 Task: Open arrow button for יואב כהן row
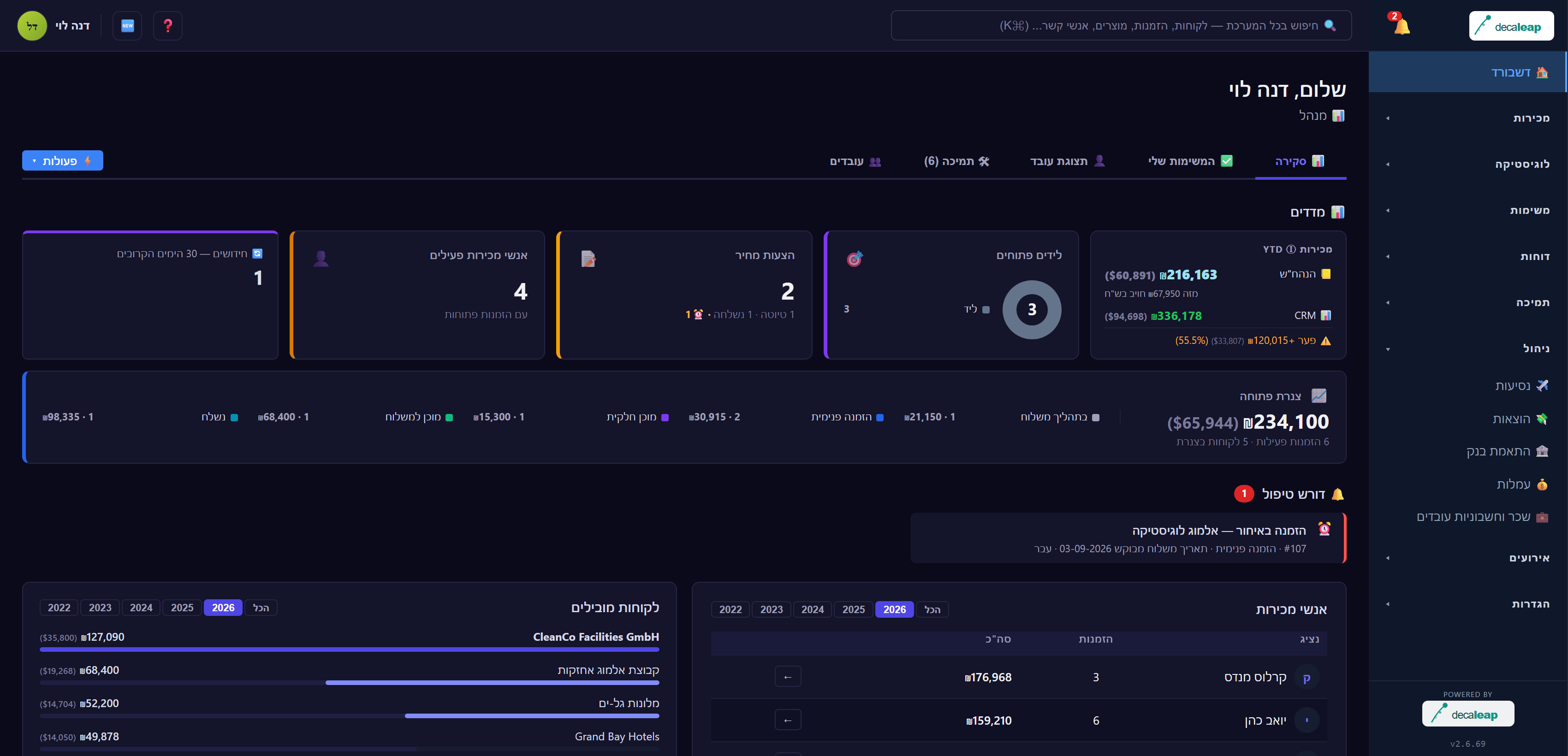pos(788,720)
